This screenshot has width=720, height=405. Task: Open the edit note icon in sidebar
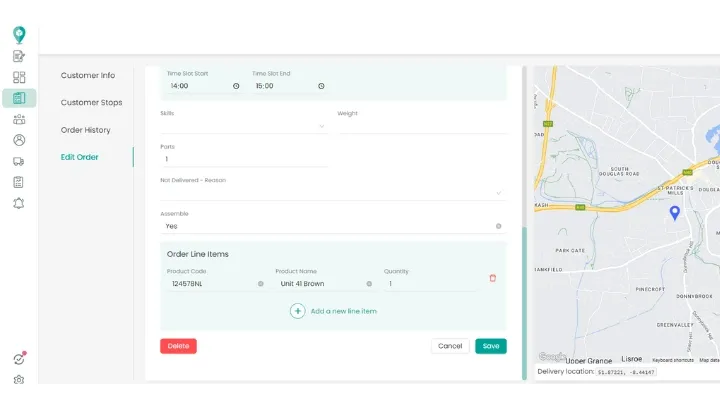(19, 56)
